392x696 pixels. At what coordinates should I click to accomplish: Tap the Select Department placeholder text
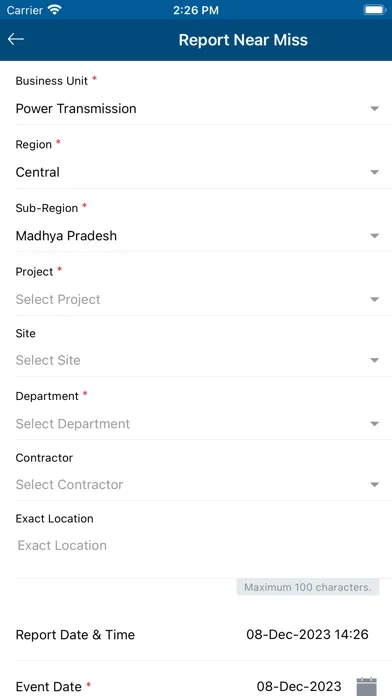click(x=73, y=424)
